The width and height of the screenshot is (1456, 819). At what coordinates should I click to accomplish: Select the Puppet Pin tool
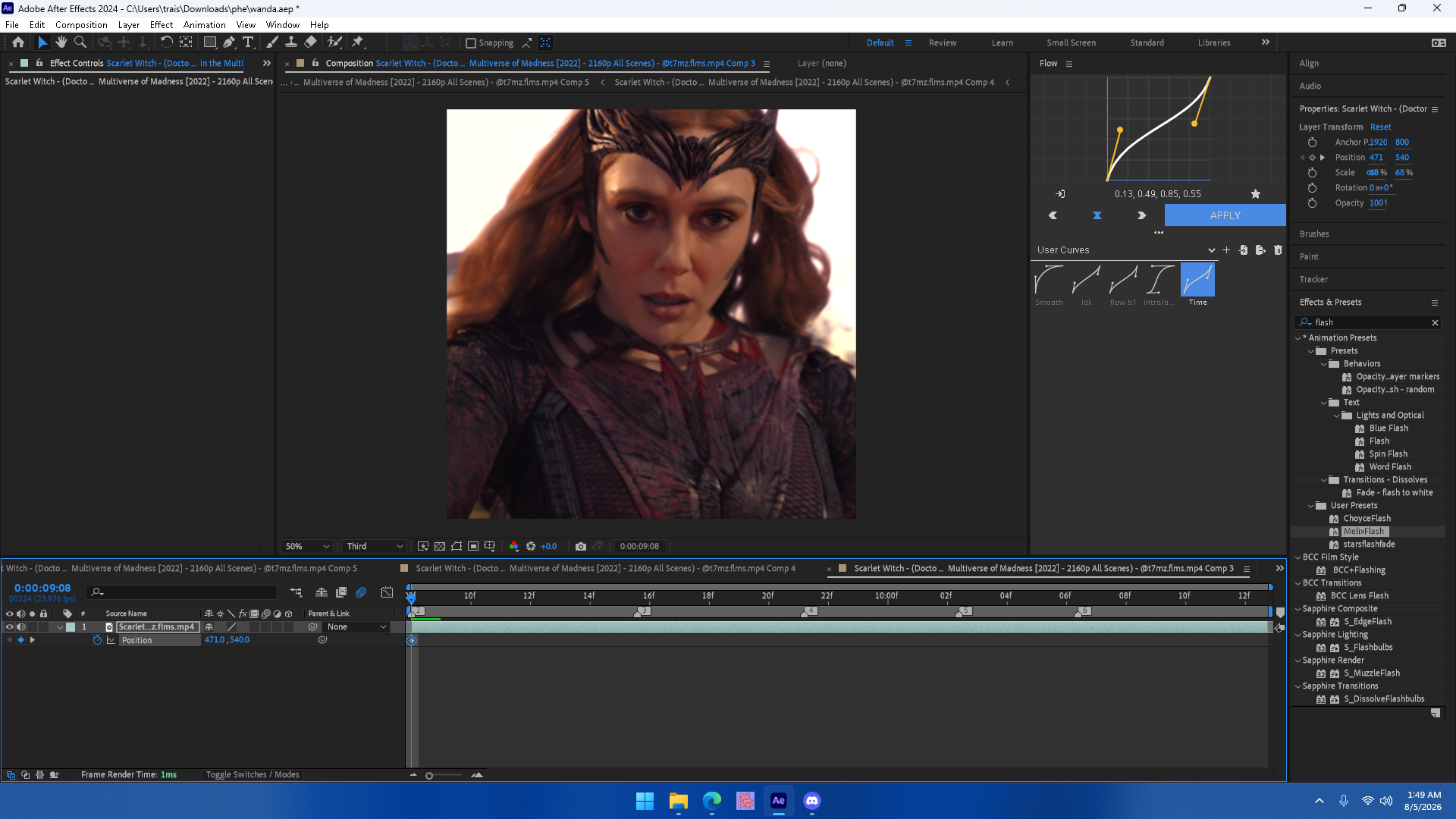[x=358, y=42]
